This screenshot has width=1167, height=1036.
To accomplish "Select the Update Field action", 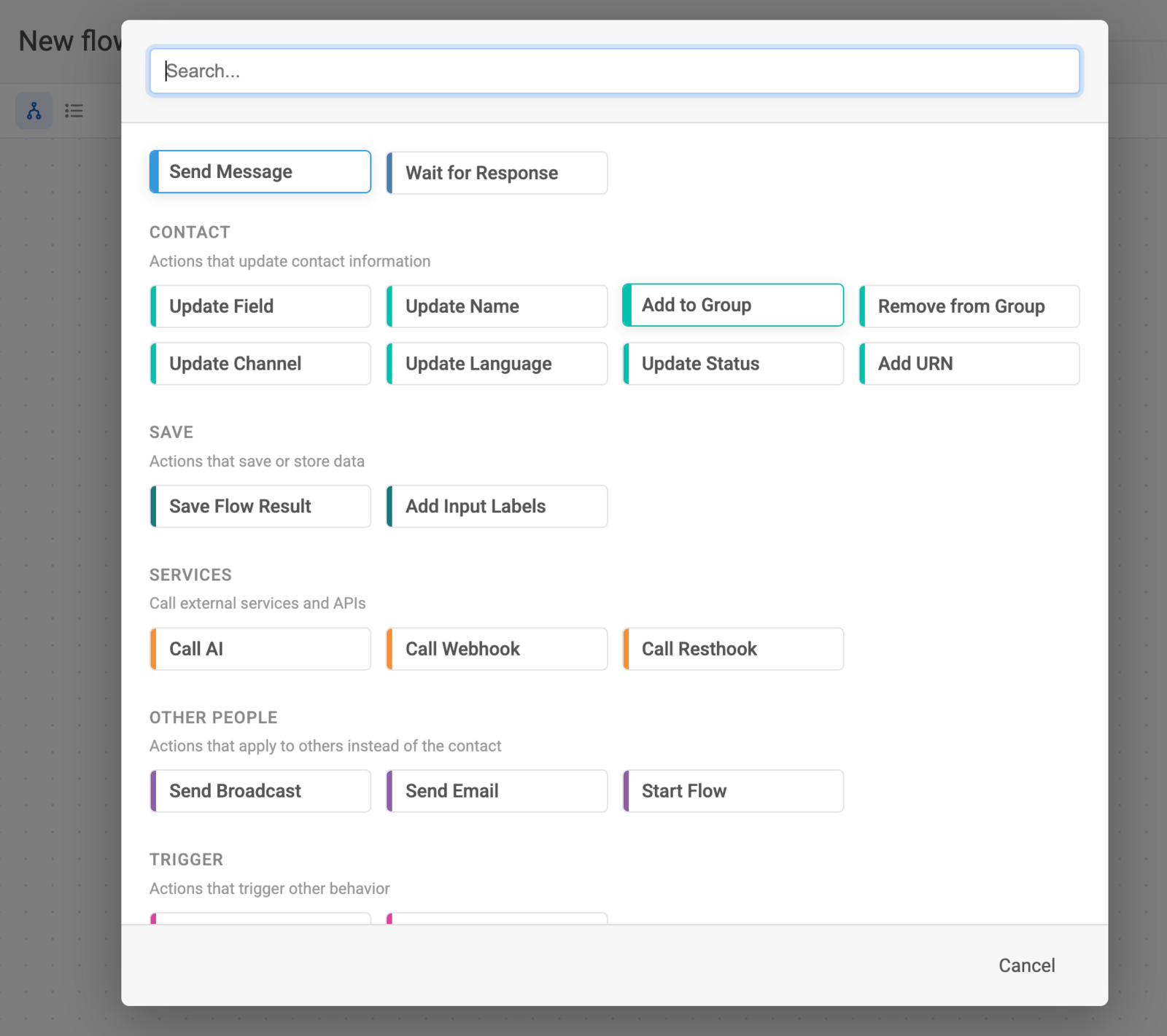I will pos(260,306).
